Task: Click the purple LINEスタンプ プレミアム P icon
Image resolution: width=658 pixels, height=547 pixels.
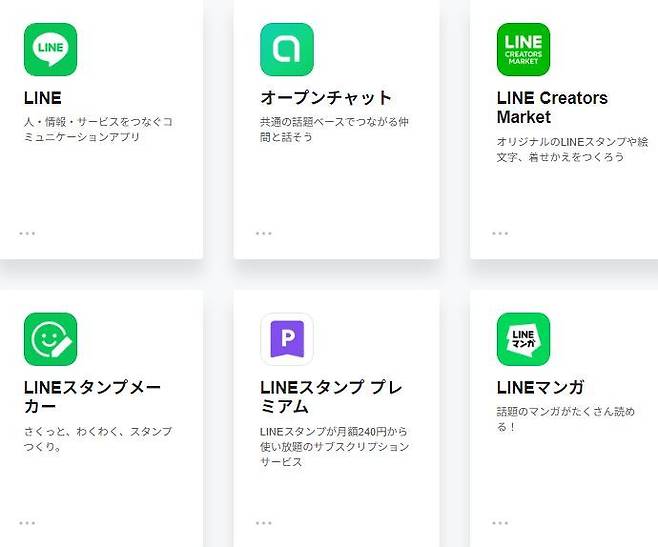Action: tap(287, 339)
